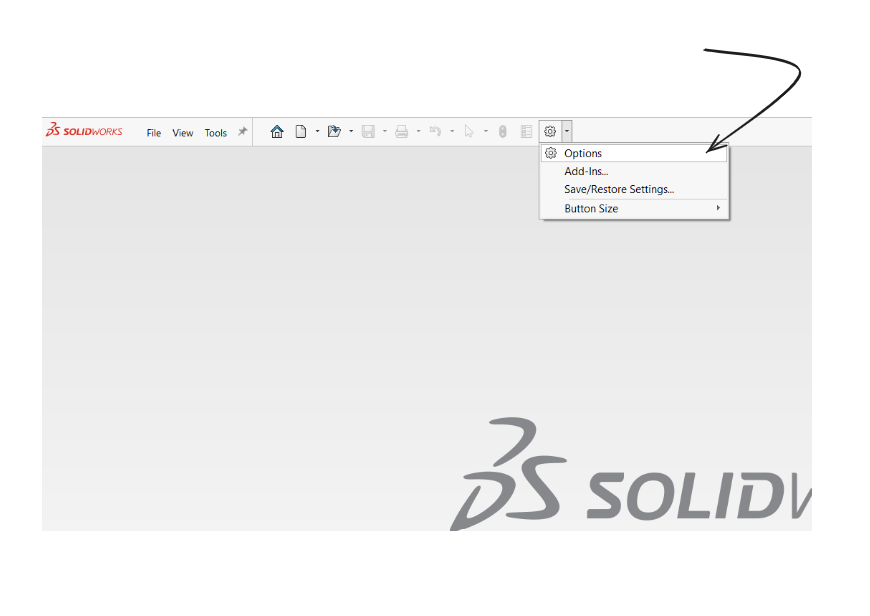Viewport: 870px width, 616px height.
Task: Click the Open file folder icon
Action: click(x=334, y=132)
